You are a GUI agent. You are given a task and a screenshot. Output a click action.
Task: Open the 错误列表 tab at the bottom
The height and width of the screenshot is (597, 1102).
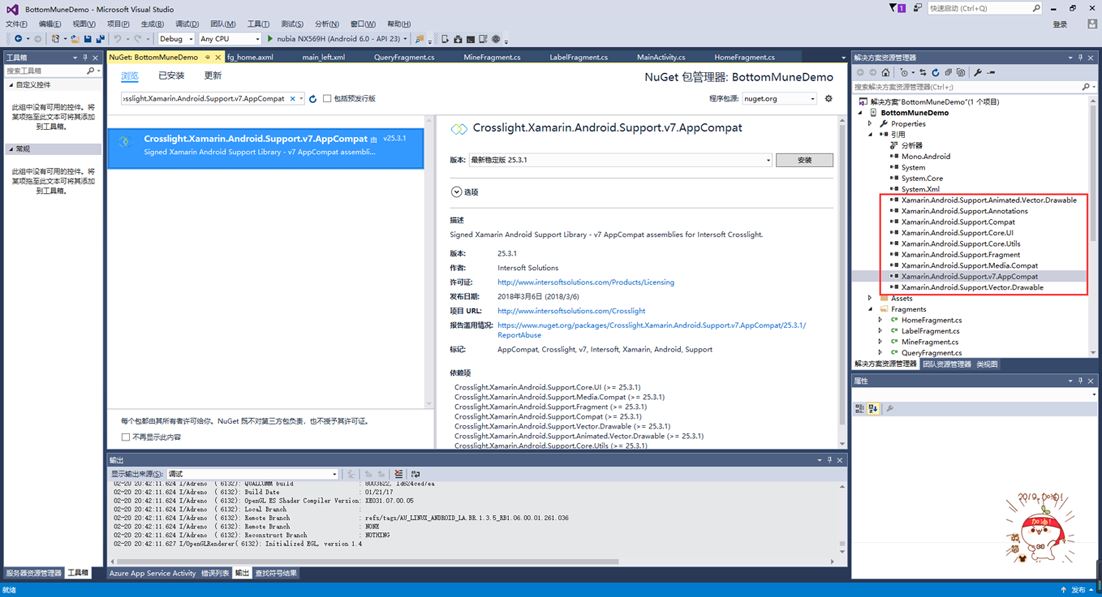coord(215,573)
